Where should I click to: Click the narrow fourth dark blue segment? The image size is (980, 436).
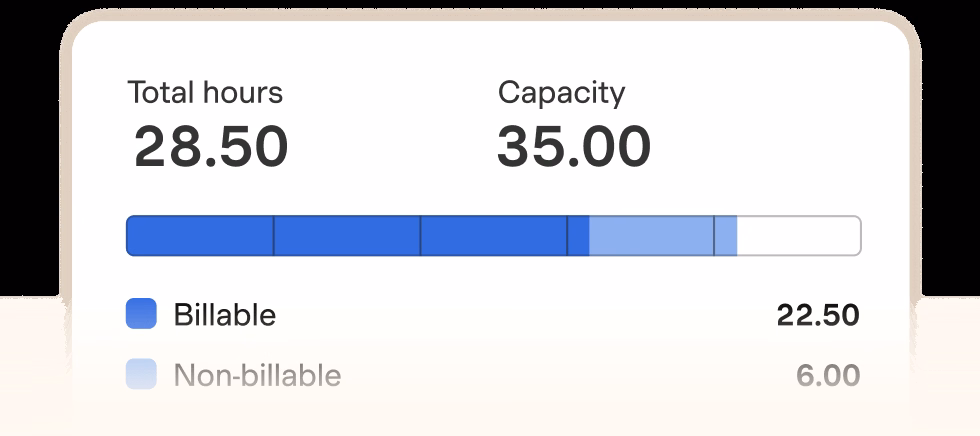pyautogui.click(x=578, y=236)
